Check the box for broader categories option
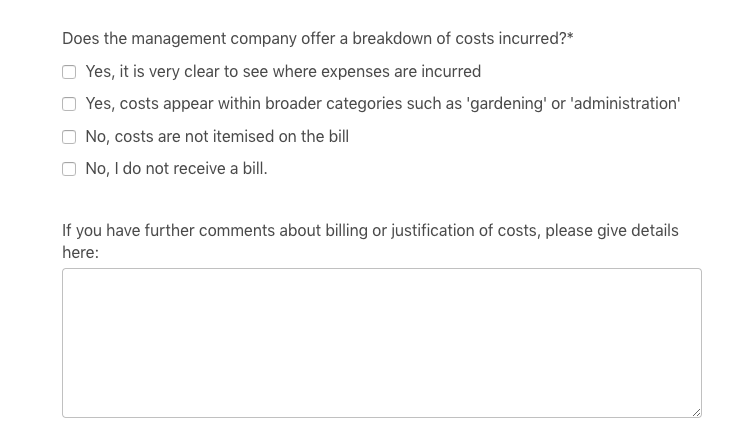Viewport: 738px width, 443px height. click(x=69, y=104)
